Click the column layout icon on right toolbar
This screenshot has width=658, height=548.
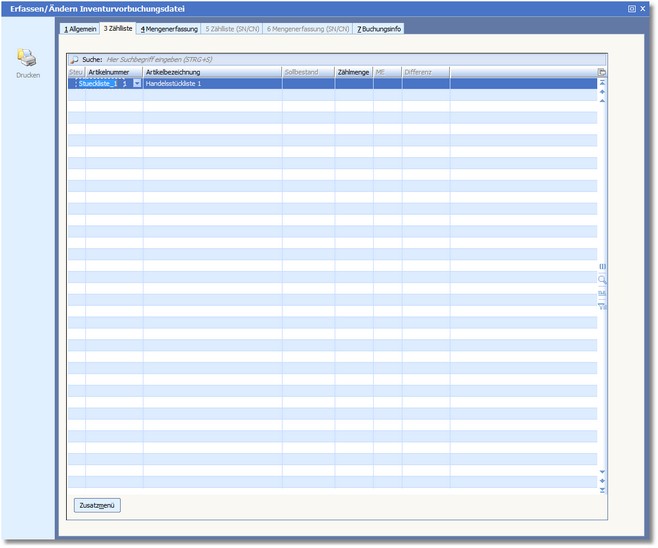[602, 267]
